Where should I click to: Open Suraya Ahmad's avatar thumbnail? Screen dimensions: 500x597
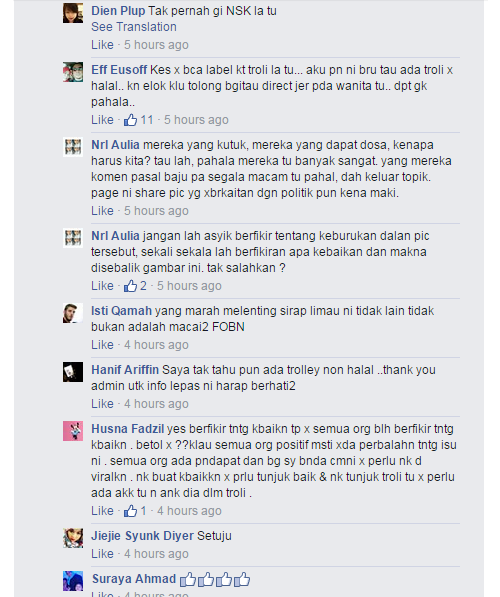[73, 581]
